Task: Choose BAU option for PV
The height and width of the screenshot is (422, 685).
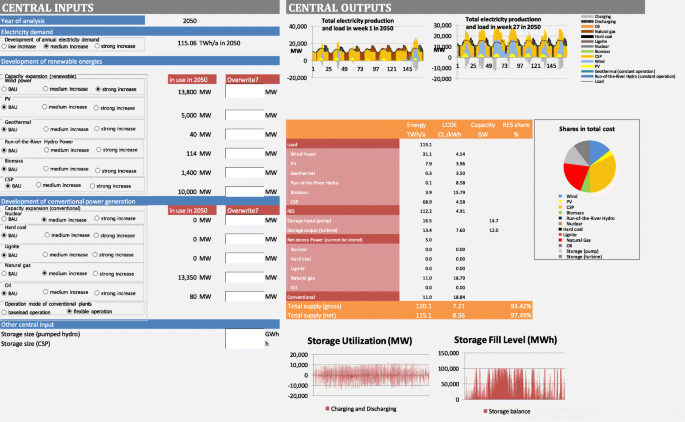Action: point(4,107)
